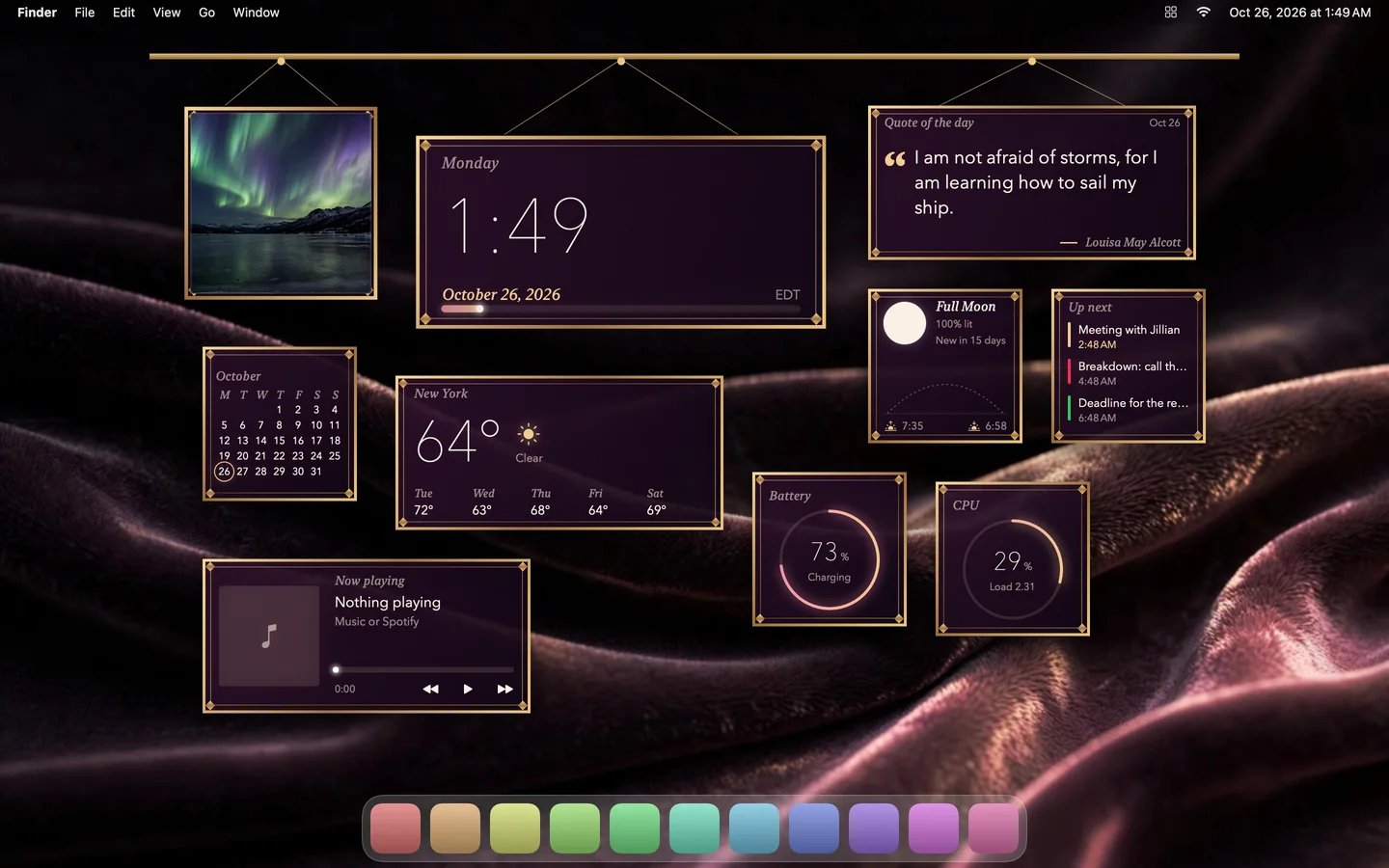Open the Edit menu

[123, 13]
